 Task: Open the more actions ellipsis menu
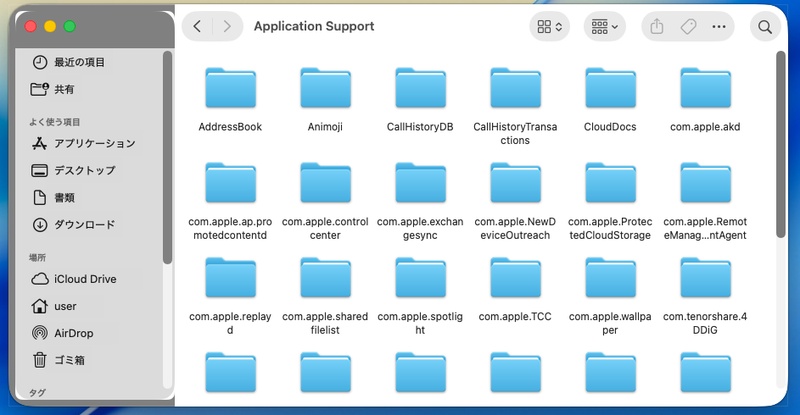point(719,27)
